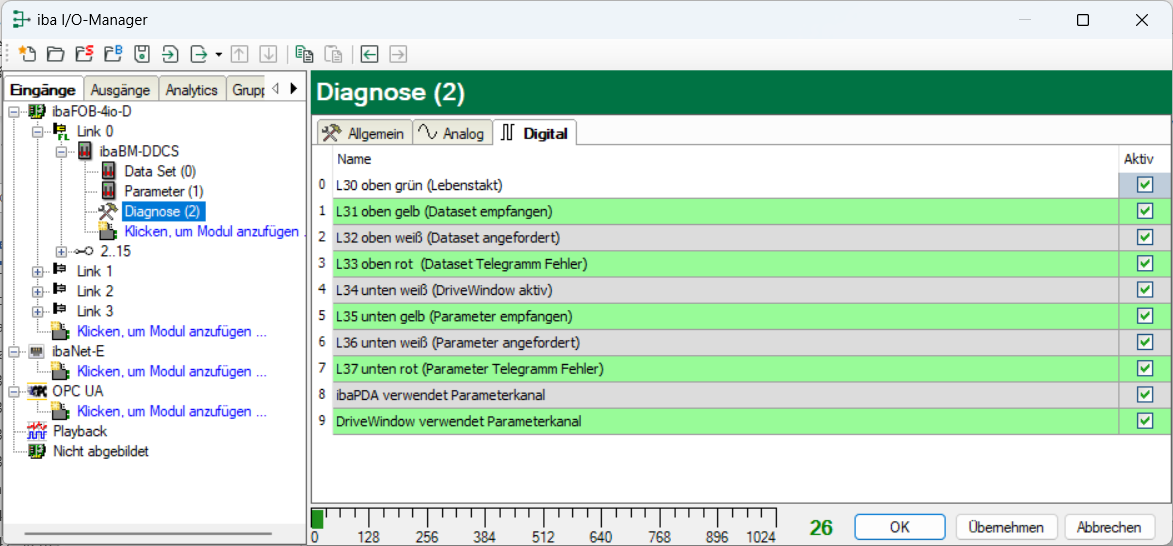Click the export icon with outward arrow
1173x546 pixels.
(x=199, y=54)
